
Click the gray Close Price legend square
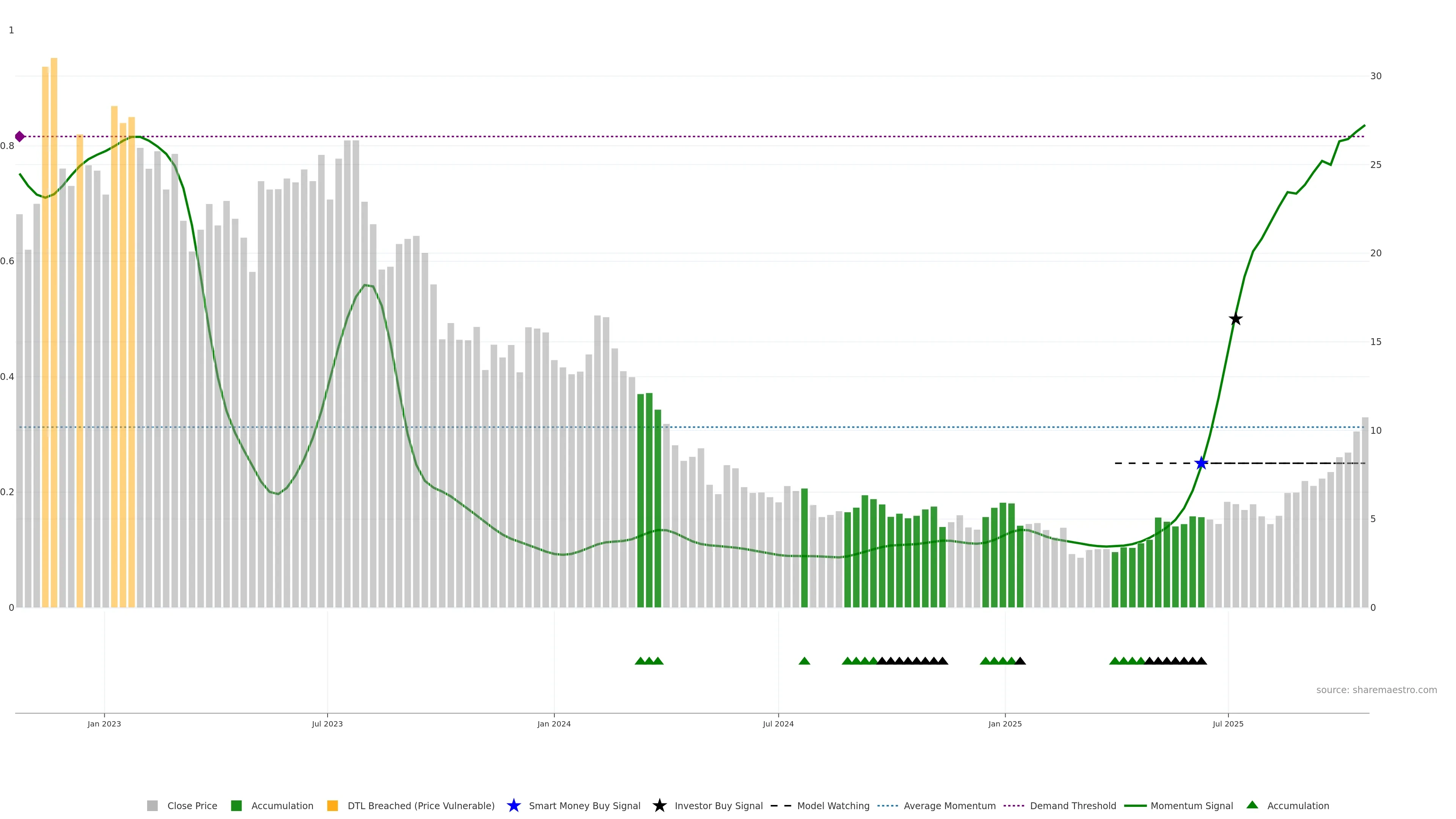[152, 805]
